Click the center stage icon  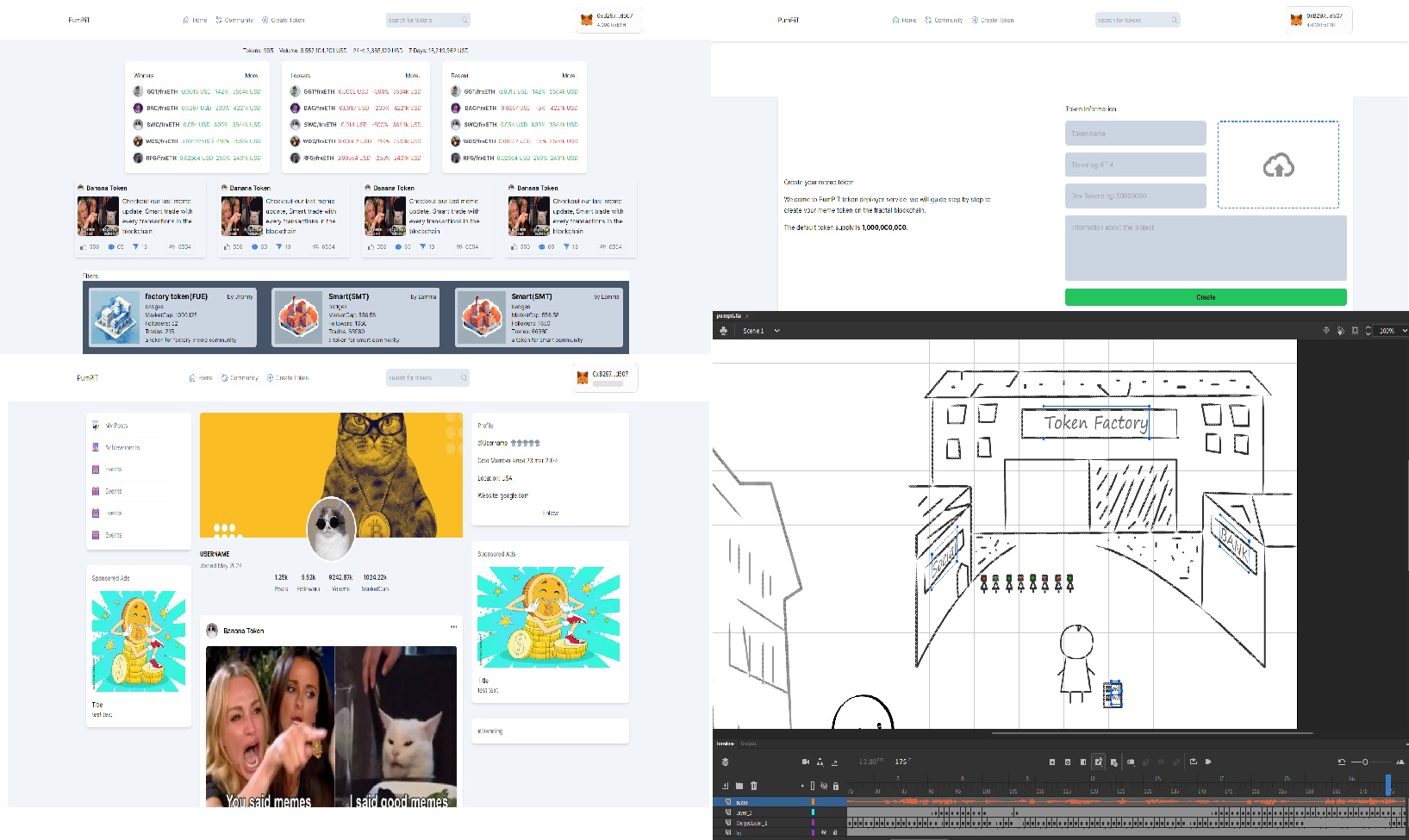pyautogui.click(x=1326, y=331)
